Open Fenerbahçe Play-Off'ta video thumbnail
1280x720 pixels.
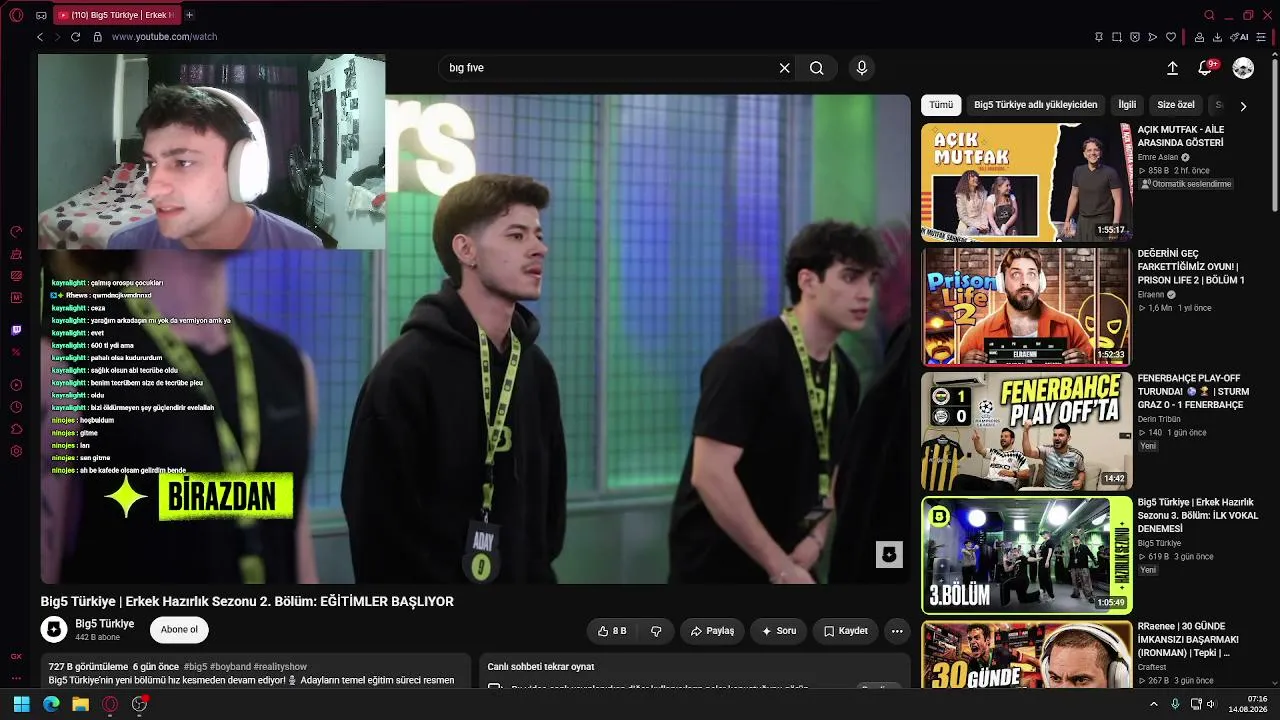click(x=1026, y=431)
